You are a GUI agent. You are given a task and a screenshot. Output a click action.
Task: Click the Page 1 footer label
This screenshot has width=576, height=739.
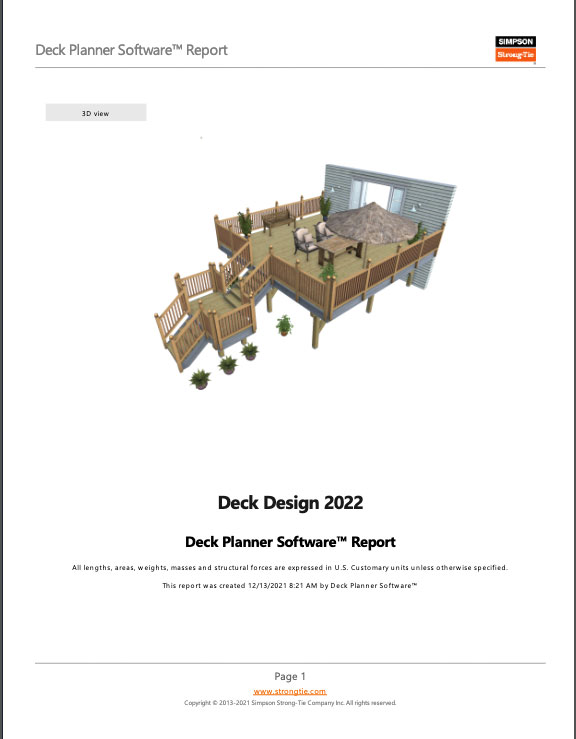pyautogui.click(x=290, y=676)
